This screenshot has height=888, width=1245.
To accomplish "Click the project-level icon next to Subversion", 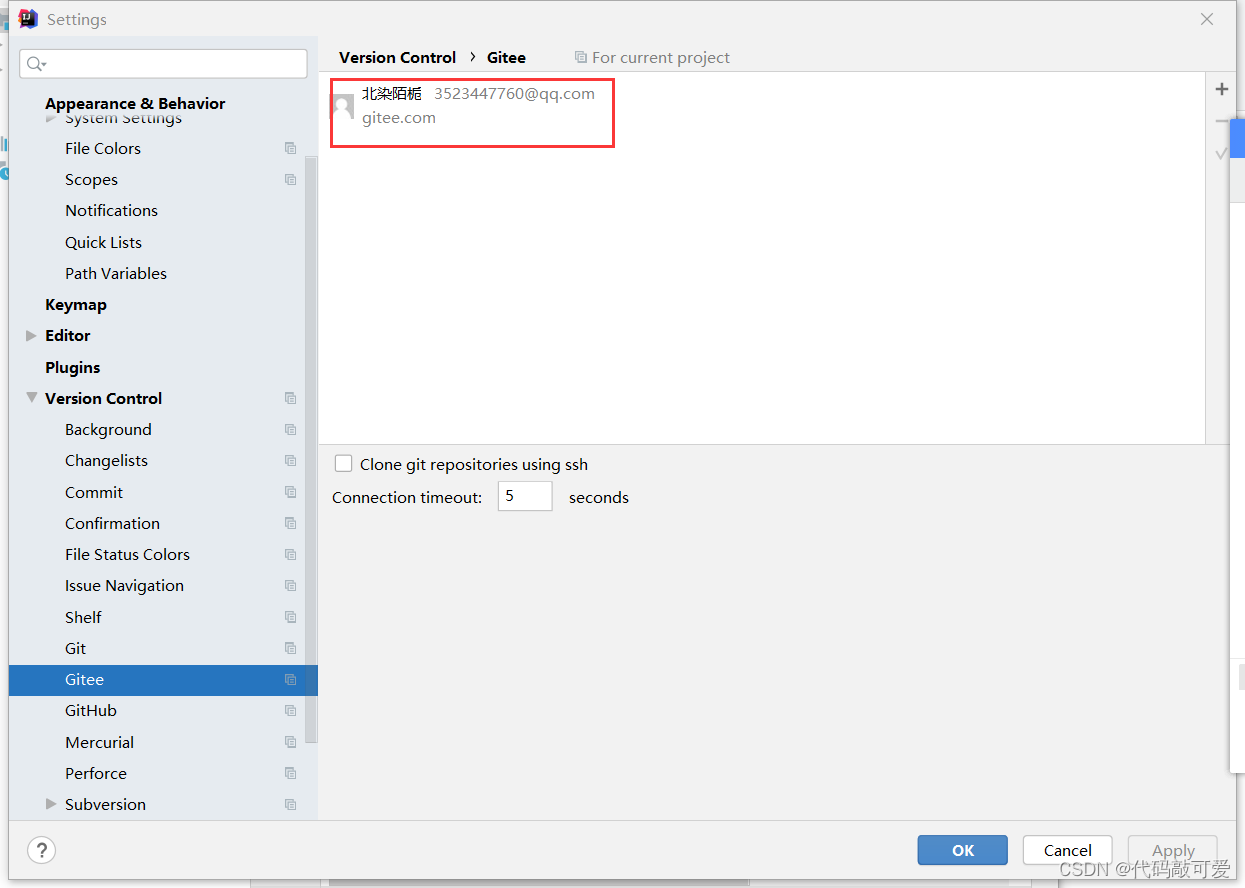I will (x=290, y=805).
